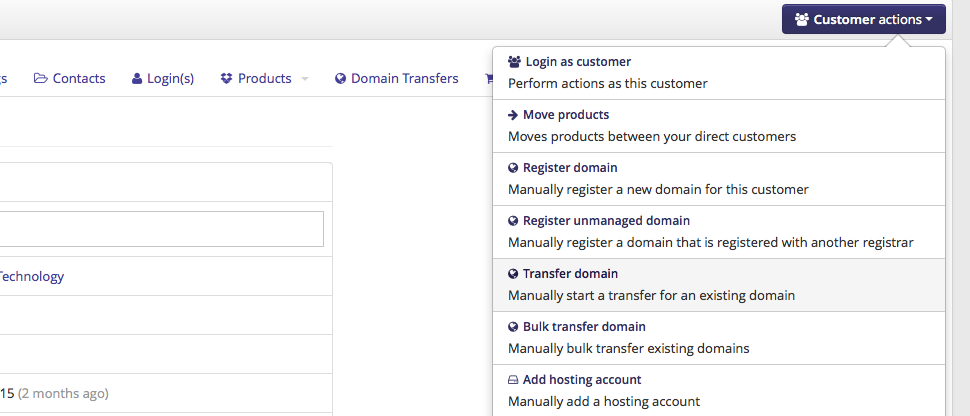Click the arrow icon beside Move products

513,115
